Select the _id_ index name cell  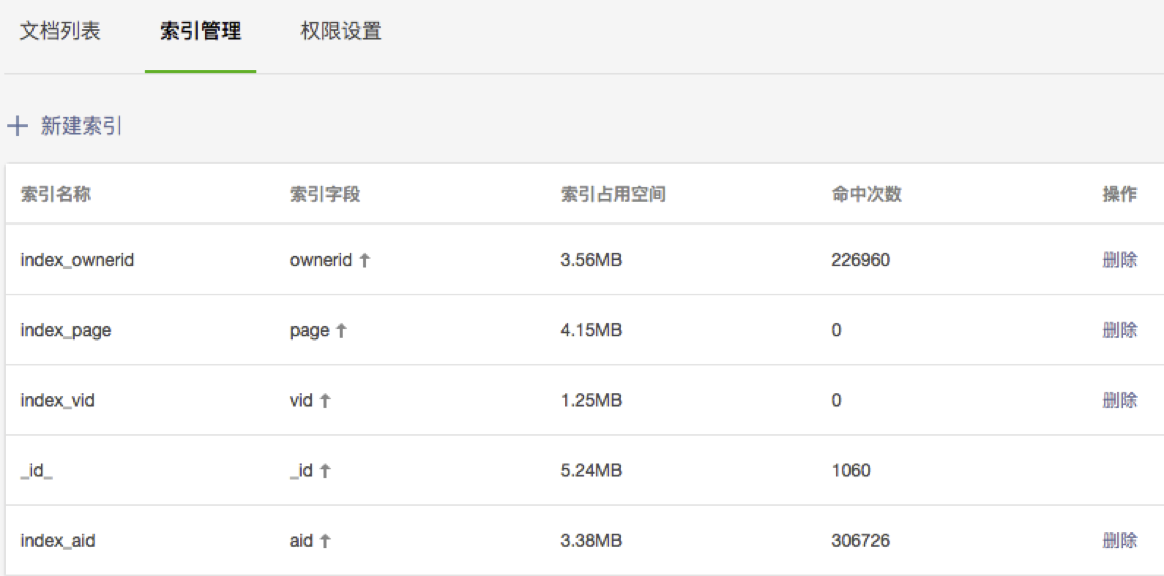tap(36, 471)
